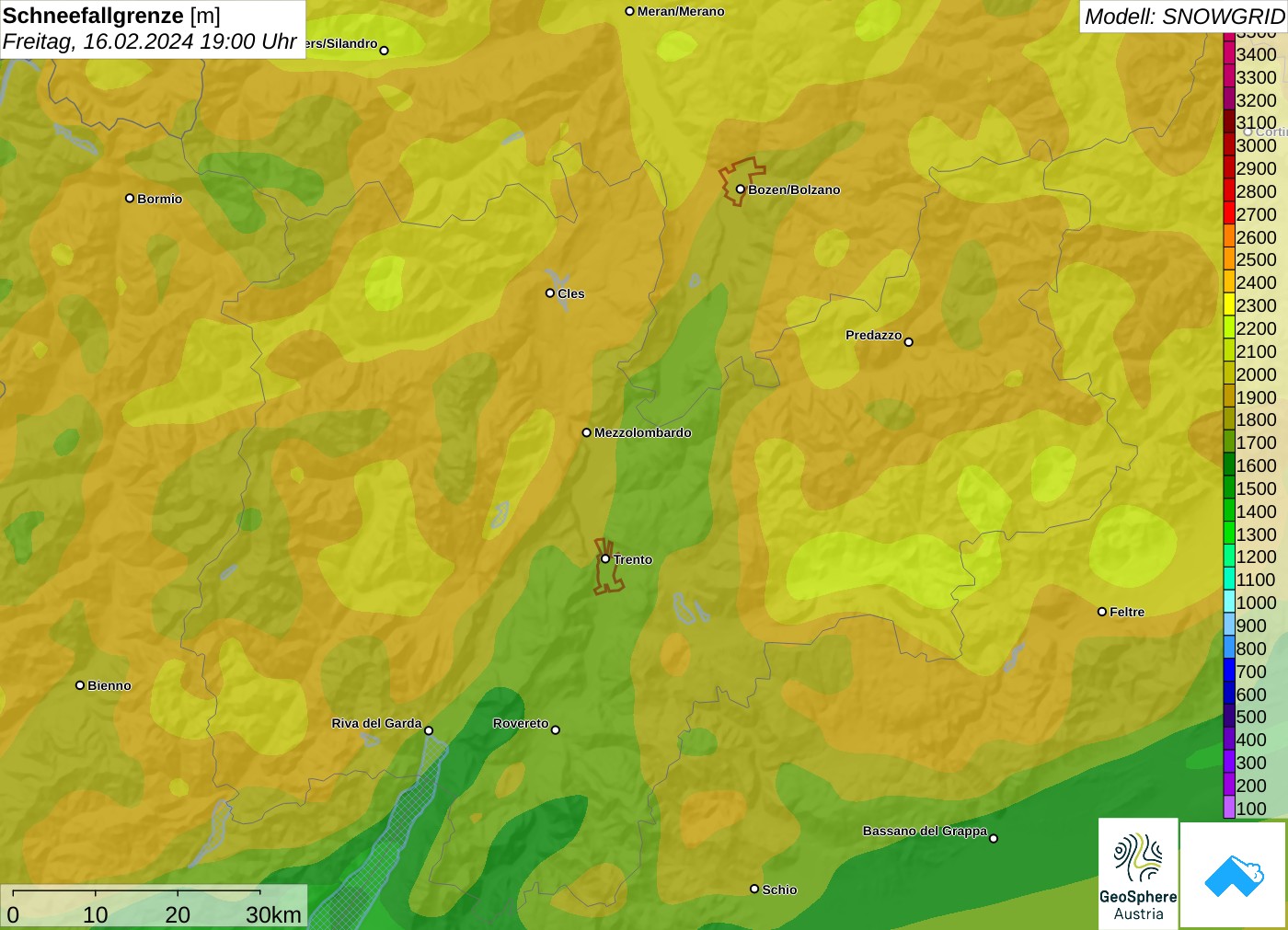The height and width of the screenshot is (930, 1288).
Task: Click the 'Bassano del Grappa' label
Action: click(925, 831)
